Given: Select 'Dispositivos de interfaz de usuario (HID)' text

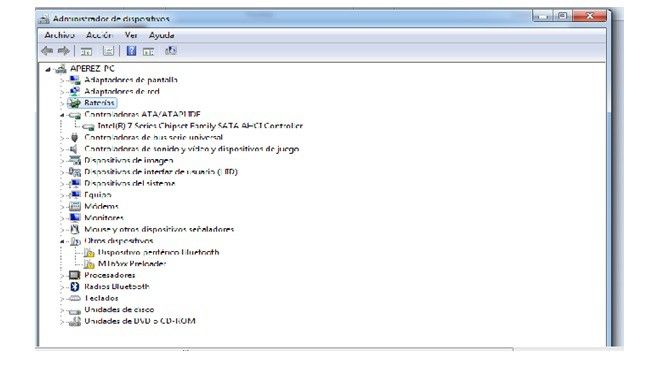Looking at the screenshot, I should point(161,172).
